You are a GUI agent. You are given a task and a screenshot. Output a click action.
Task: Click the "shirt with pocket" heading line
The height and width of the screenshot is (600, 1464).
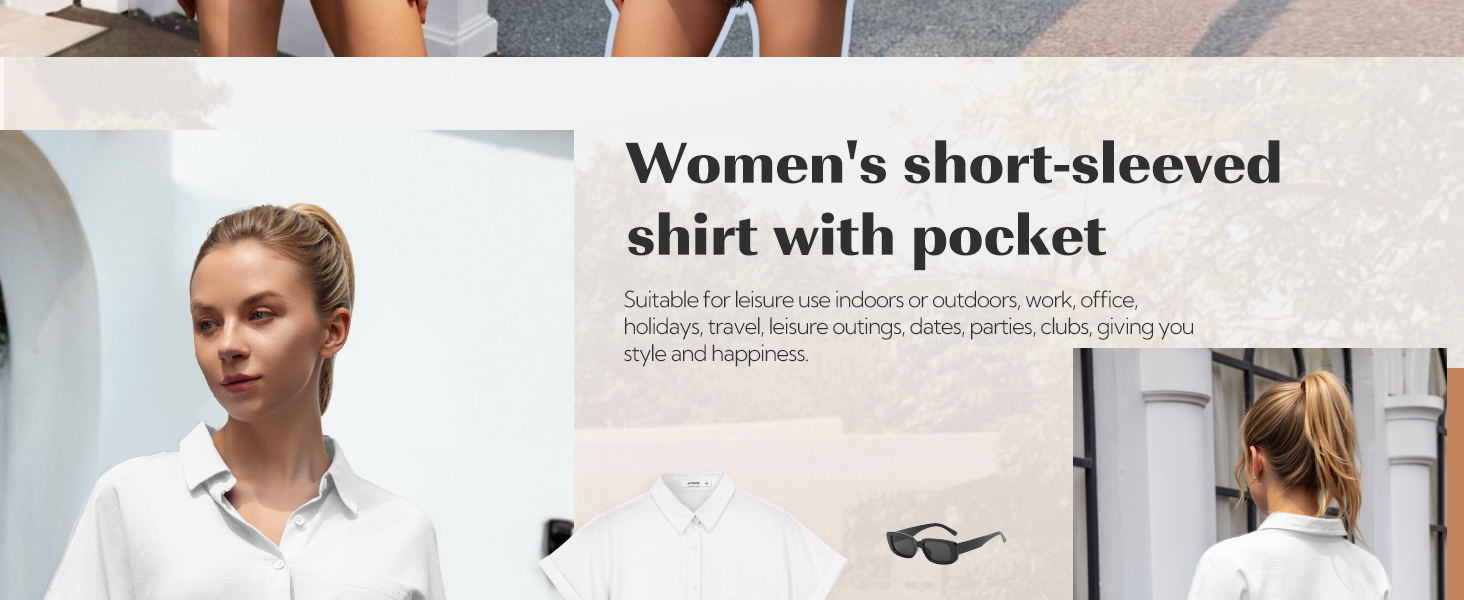[x=866, y=236]
